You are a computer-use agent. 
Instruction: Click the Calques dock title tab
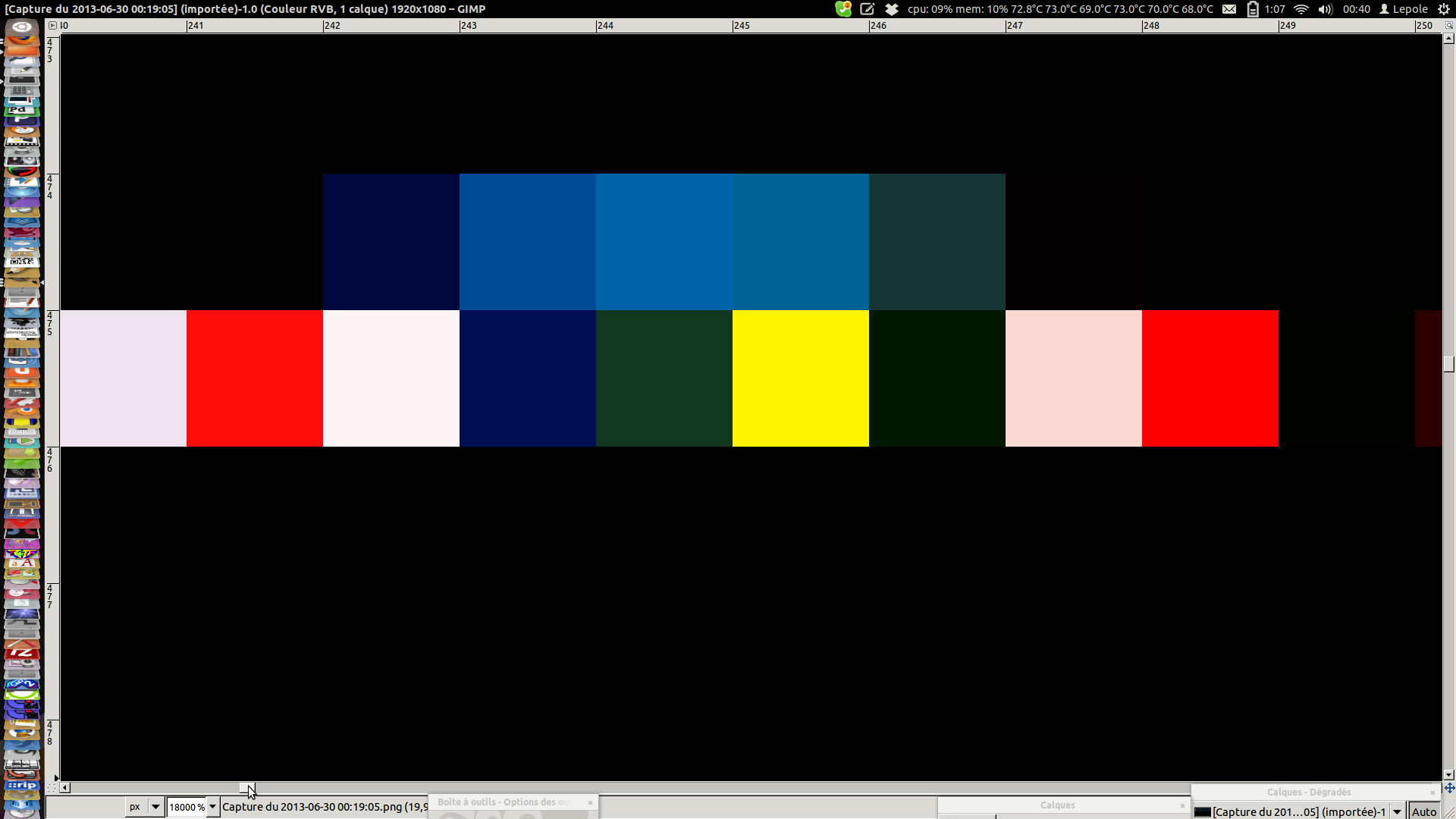pos(1057,805)
